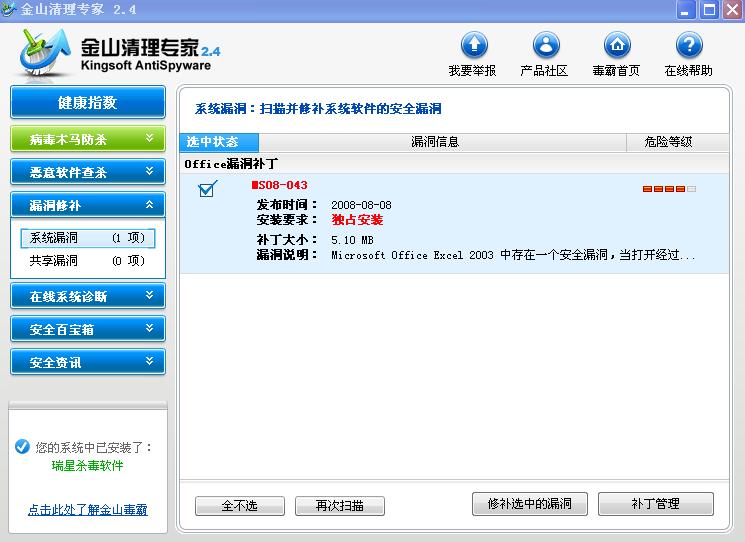Collapse the 漏洞修补 section chevron
Image resolution: width=745 pixels, height=542 pixels.
point(150,204)
